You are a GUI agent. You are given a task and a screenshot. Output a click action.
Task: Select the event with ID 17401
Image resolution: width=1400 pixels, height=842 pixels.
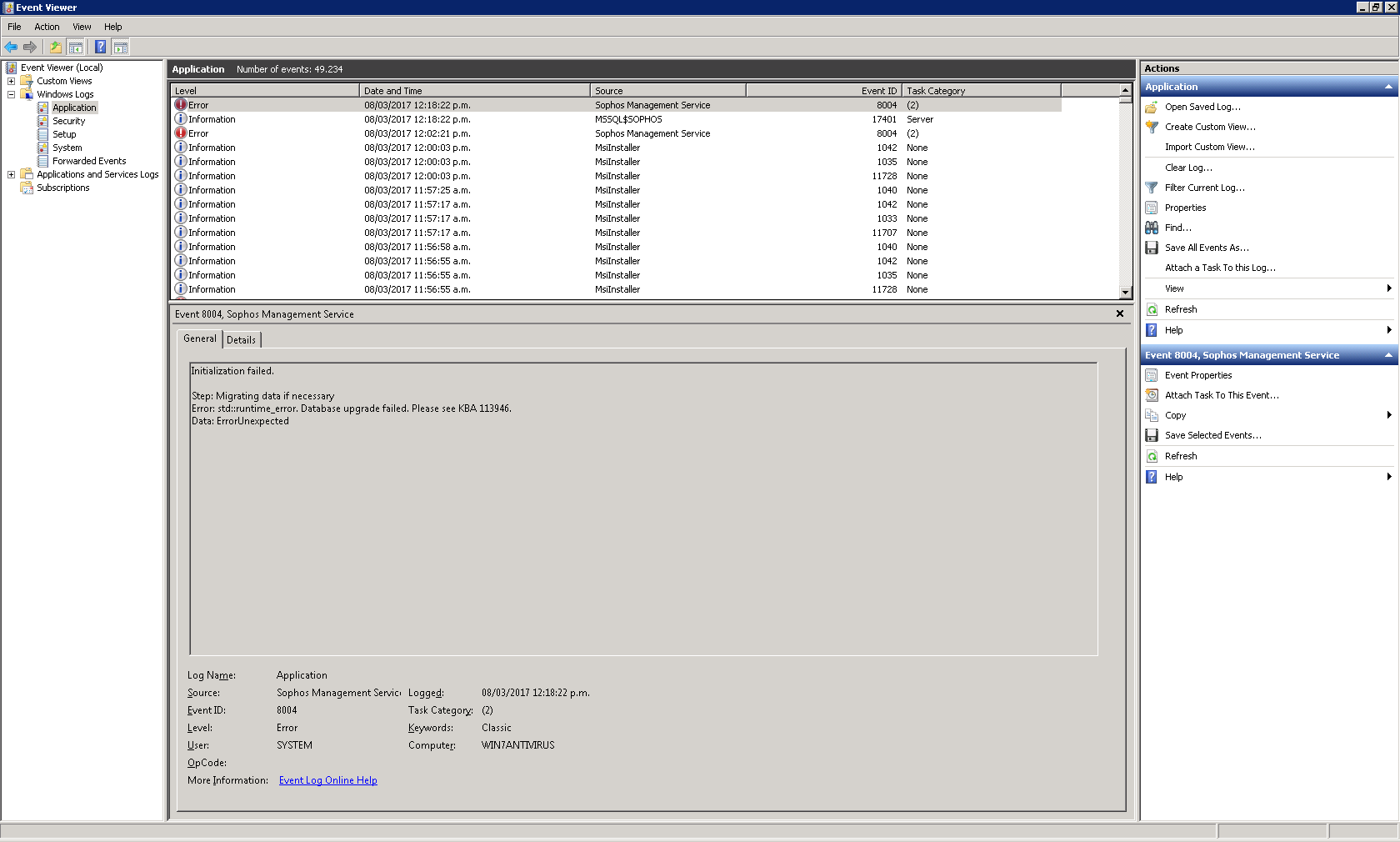(x=617, y=119)
